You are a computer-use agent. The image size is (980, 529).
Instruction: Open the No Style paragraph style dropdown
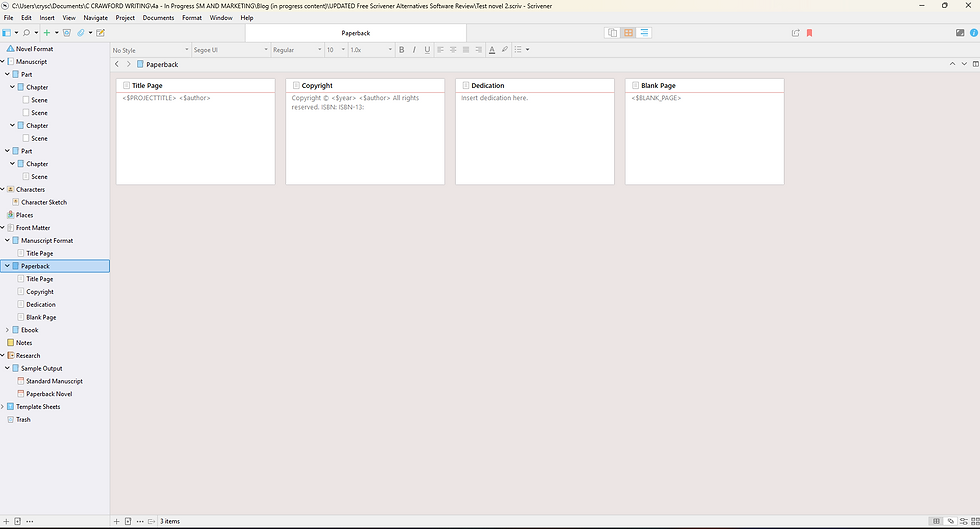click(x=150, y=50)
